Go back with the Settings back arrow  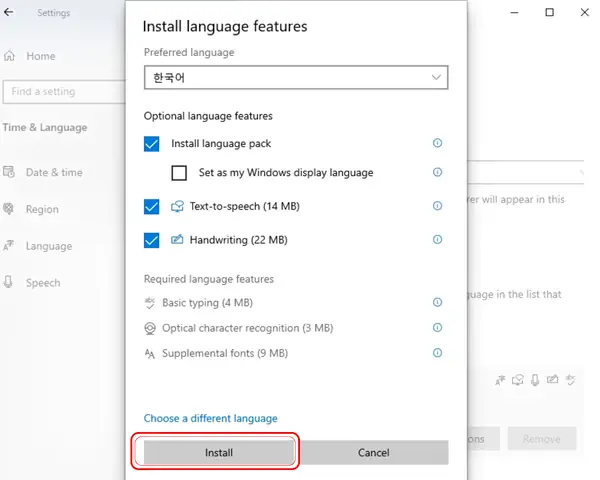8,12
